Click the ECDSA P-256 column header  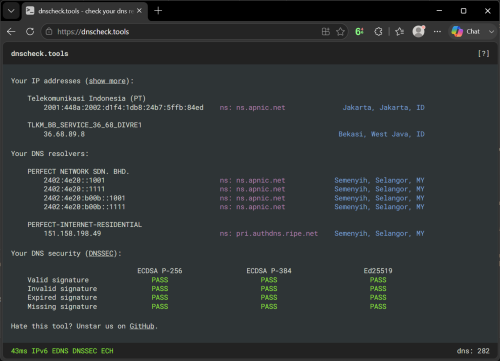pyautogui.click(x=160, y=271)
